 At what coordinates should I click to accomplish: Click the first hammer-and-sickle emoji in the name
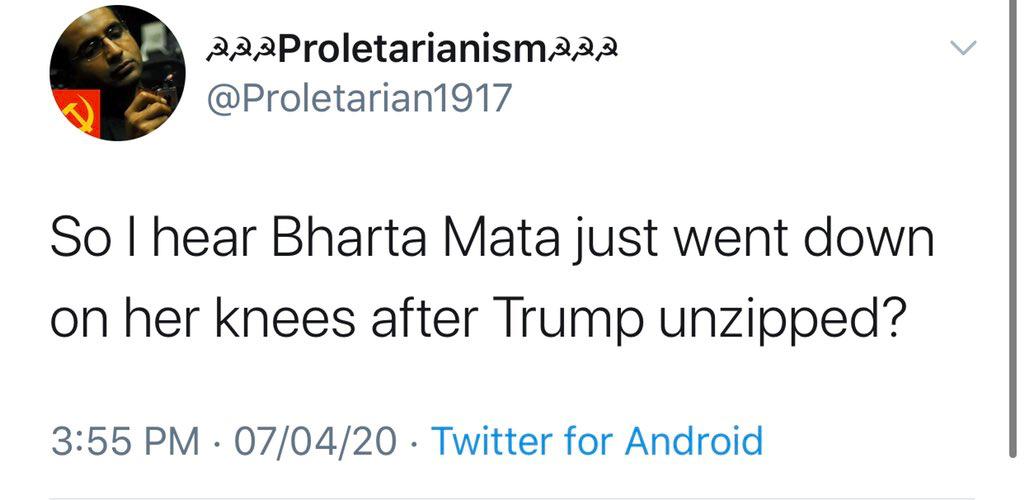214,49
